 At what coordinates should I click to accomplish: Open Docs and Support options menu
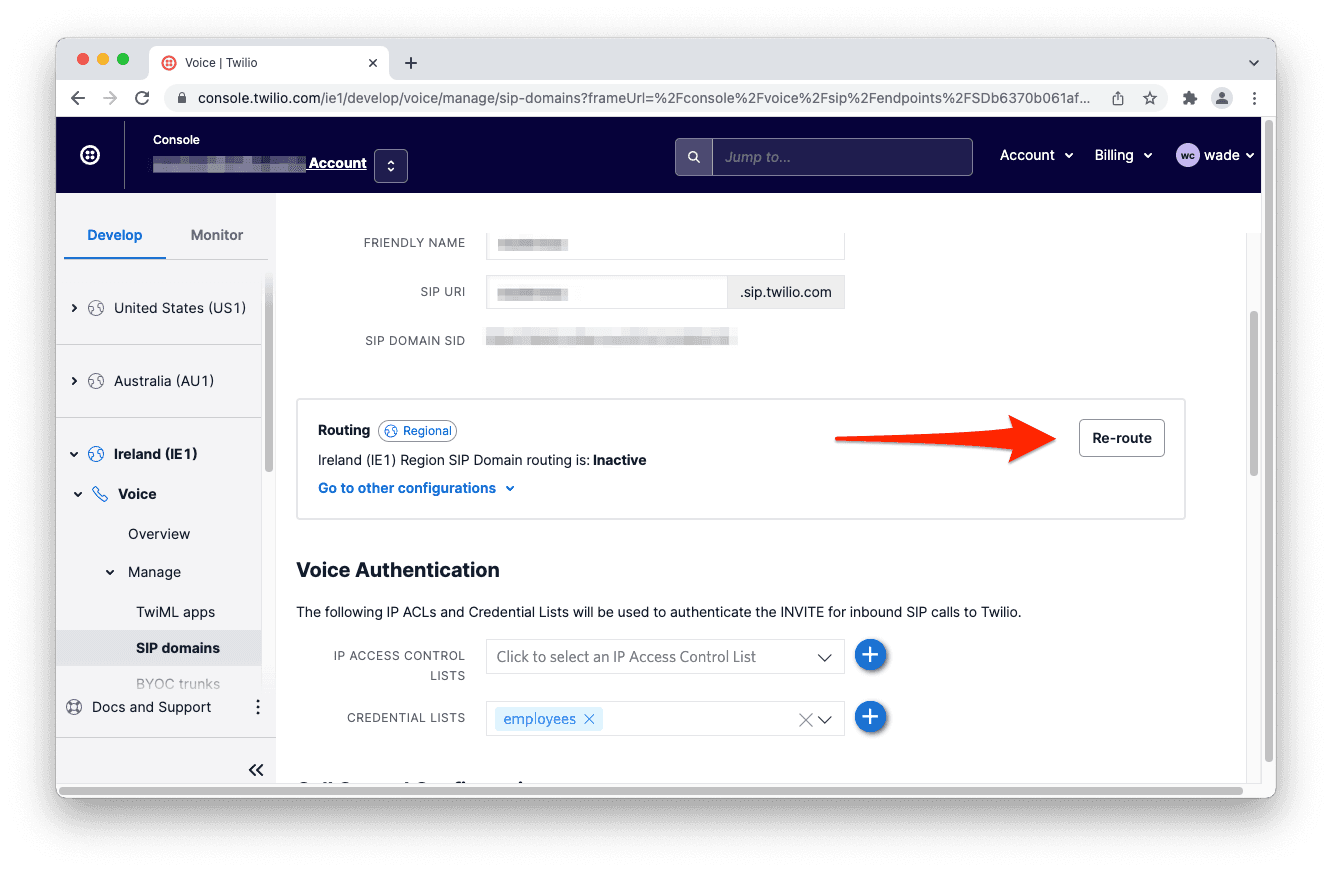[257, 707]
